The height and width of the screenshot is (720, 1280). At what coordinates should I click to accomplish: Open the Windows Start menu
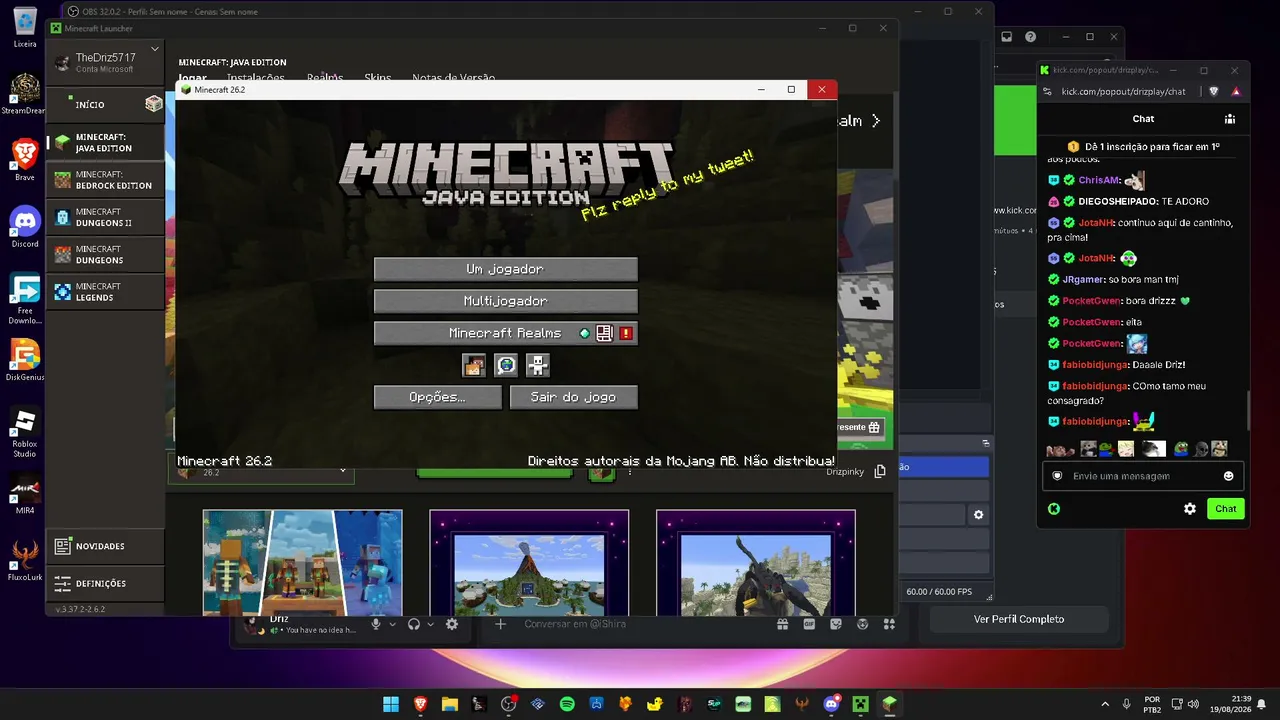pyautogui.click(x=391, y=704)
